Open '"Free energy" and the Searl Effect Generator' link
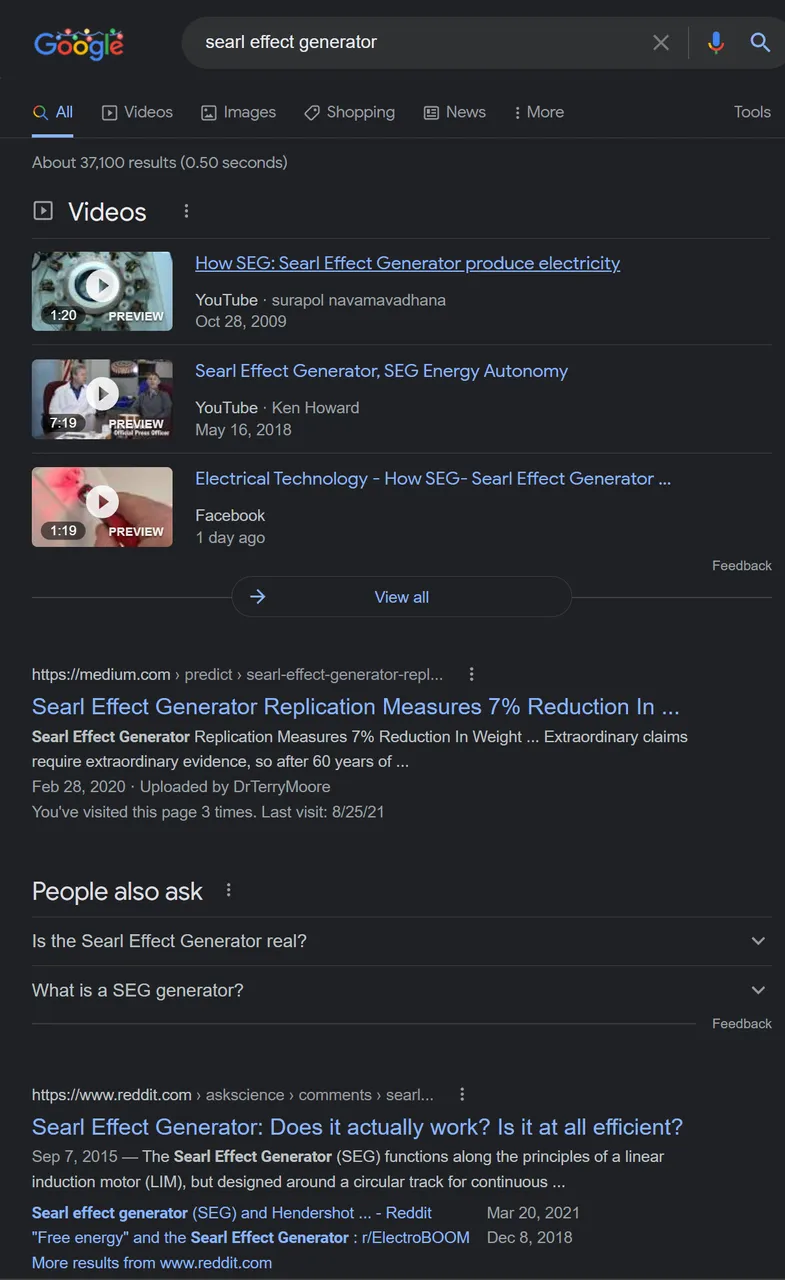 point(251,1238)
